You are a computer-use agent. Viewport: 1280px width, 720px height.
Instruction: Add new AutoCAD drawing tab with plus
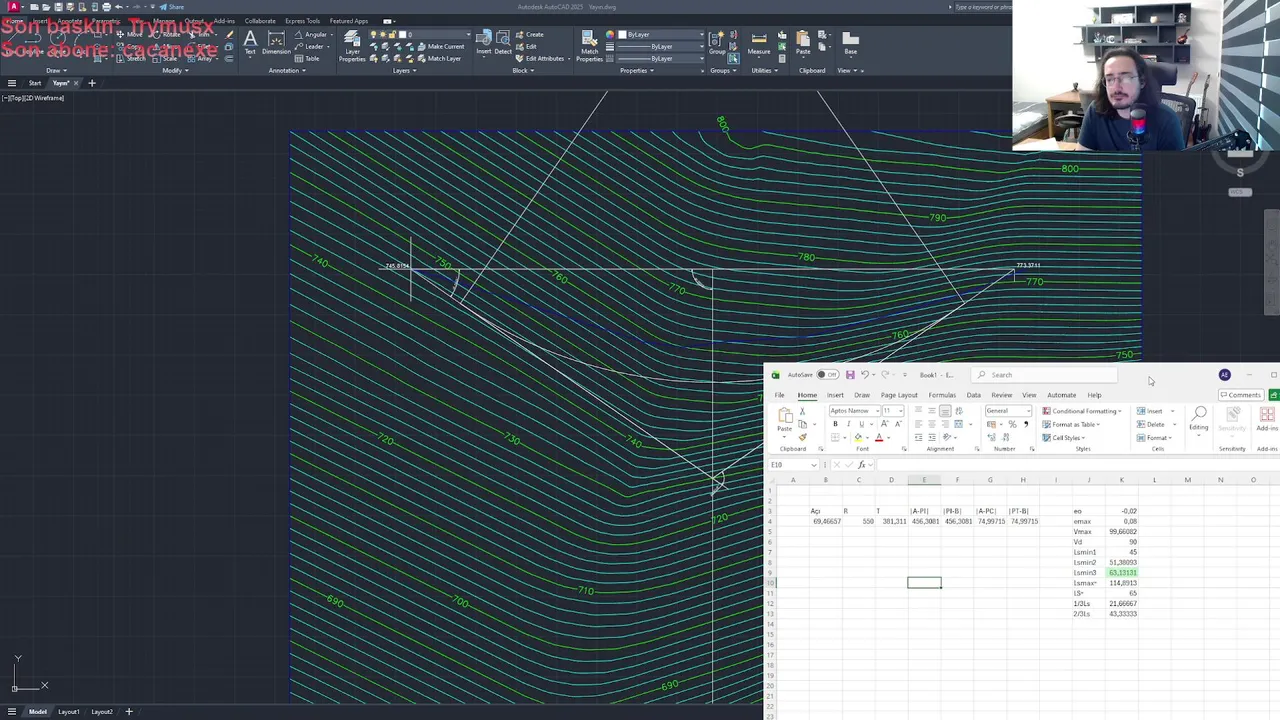point(92,83)
